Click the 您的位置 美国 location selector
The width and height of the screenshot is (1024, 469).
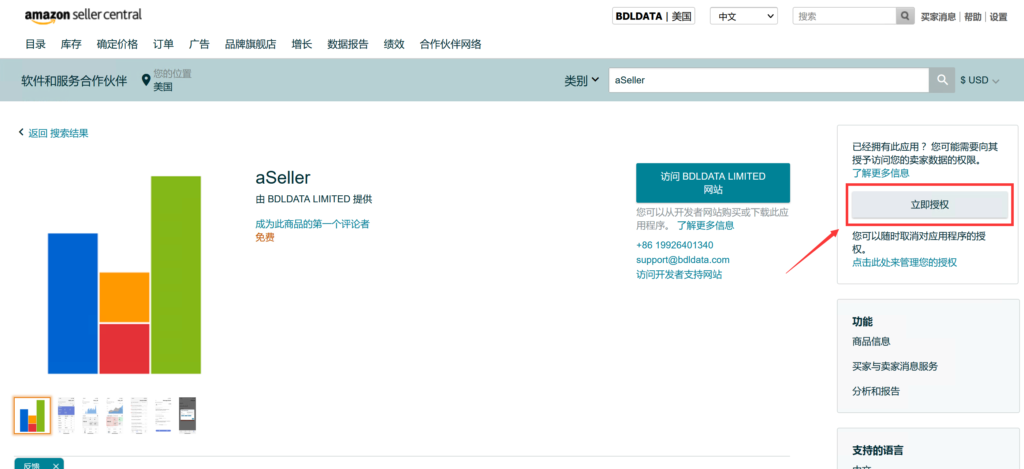point(167,80)
